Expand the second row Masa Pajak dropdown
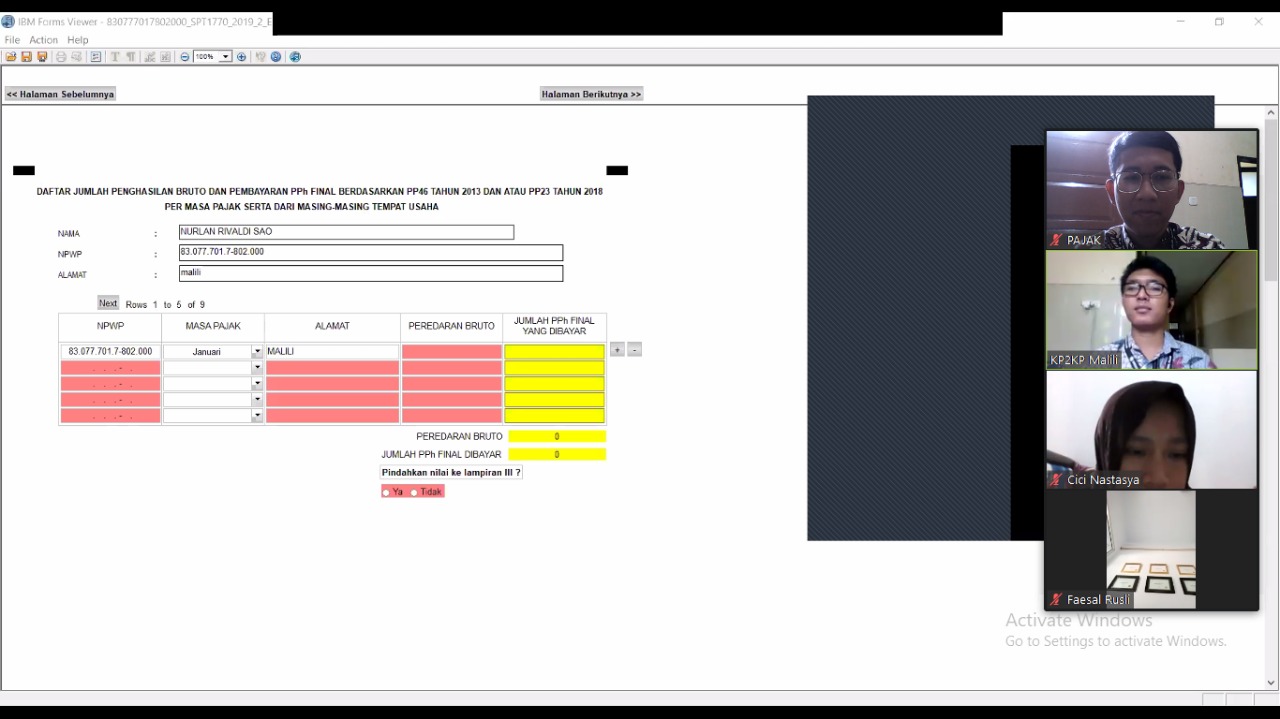Image resolution: width=1280 pixels, height=719 pixels. (257, 368)
